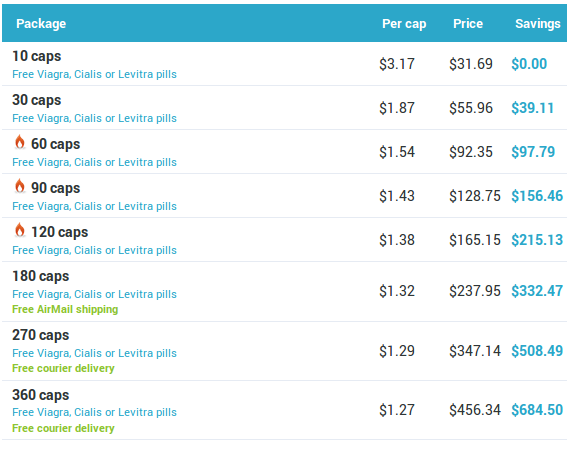
Task: Choose the 180 caps package title
Action: 40,276
